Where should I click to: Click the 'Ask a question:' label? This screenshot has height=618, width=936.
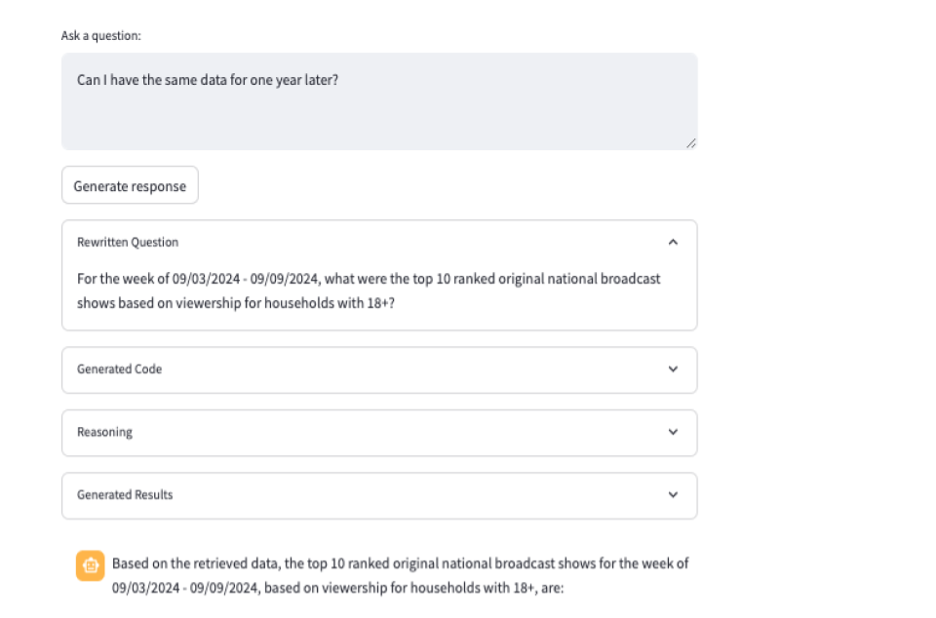pyautogui.click(x=101, y=36)
